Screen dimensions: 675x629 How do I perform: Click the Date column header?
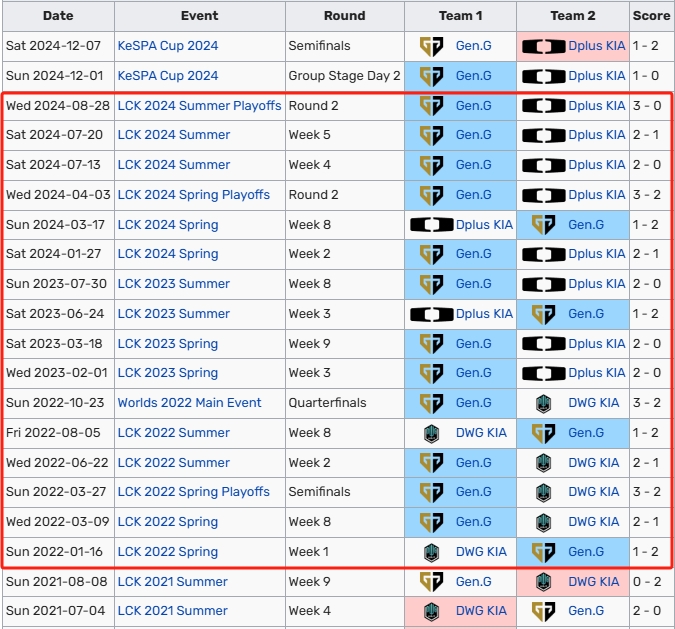(58, 16)
